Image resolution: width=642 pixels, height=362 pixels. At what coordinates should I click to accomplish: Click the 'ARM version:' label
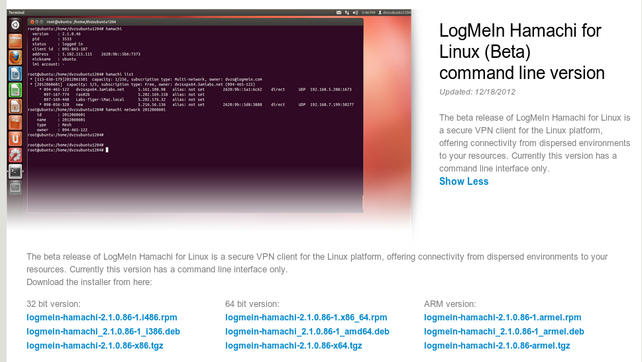(450, 304)
